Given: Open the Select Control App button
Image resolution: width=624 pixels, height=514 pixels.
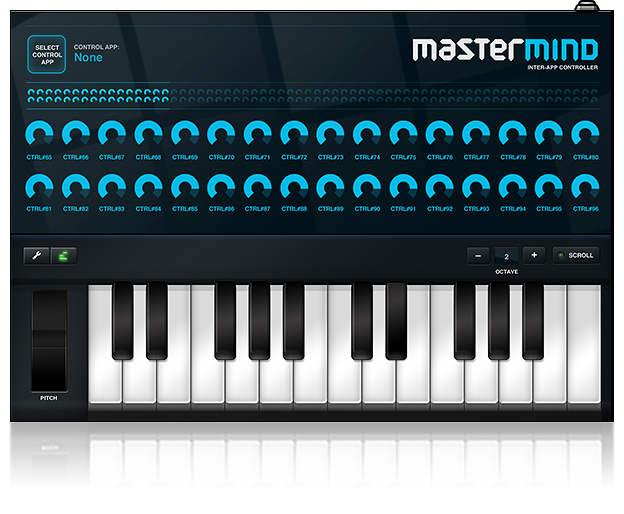Looking at the screenshot, I should click(47, 55).
